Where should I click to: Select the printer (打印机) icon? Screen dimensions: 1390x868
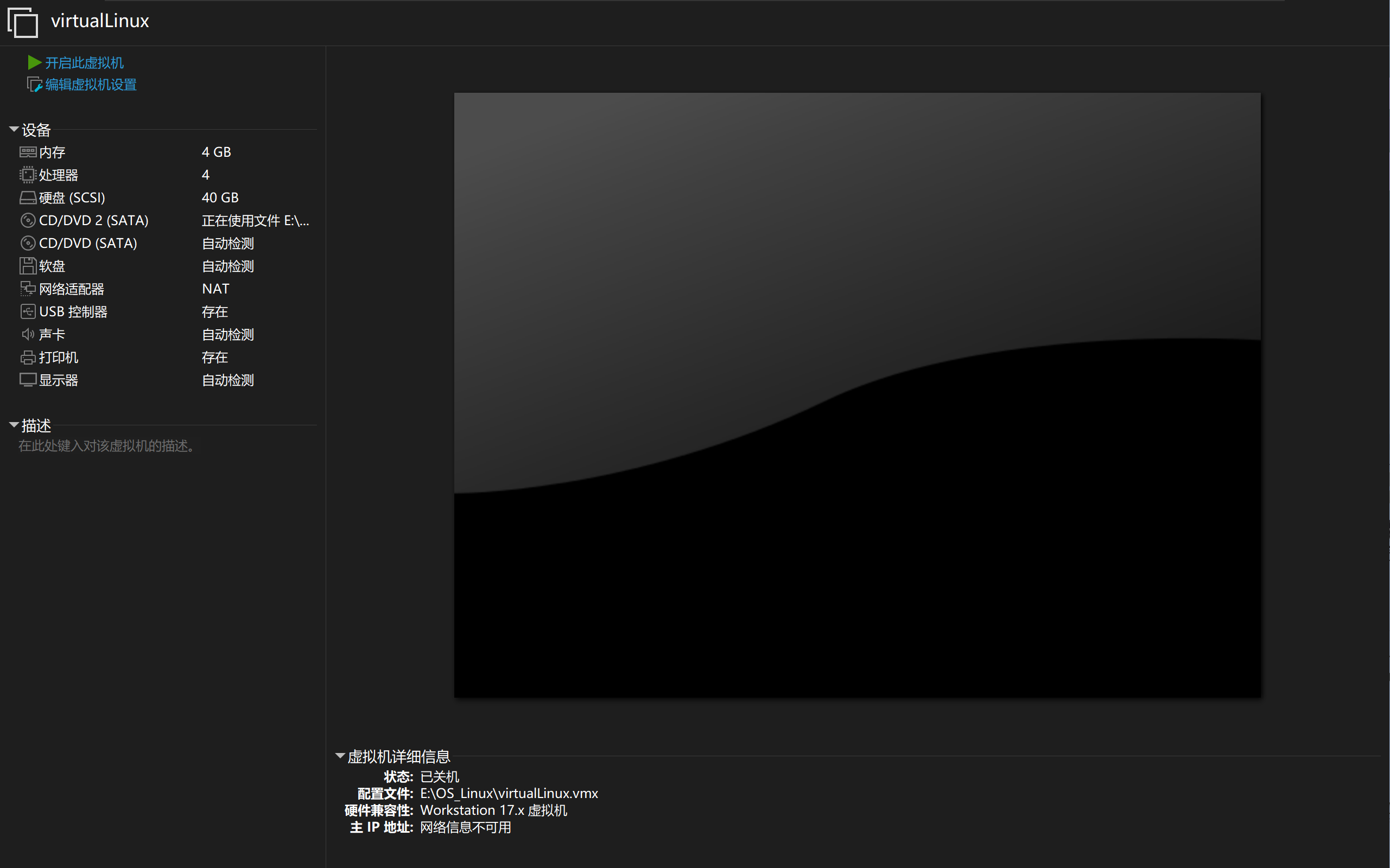coord(28,357)
